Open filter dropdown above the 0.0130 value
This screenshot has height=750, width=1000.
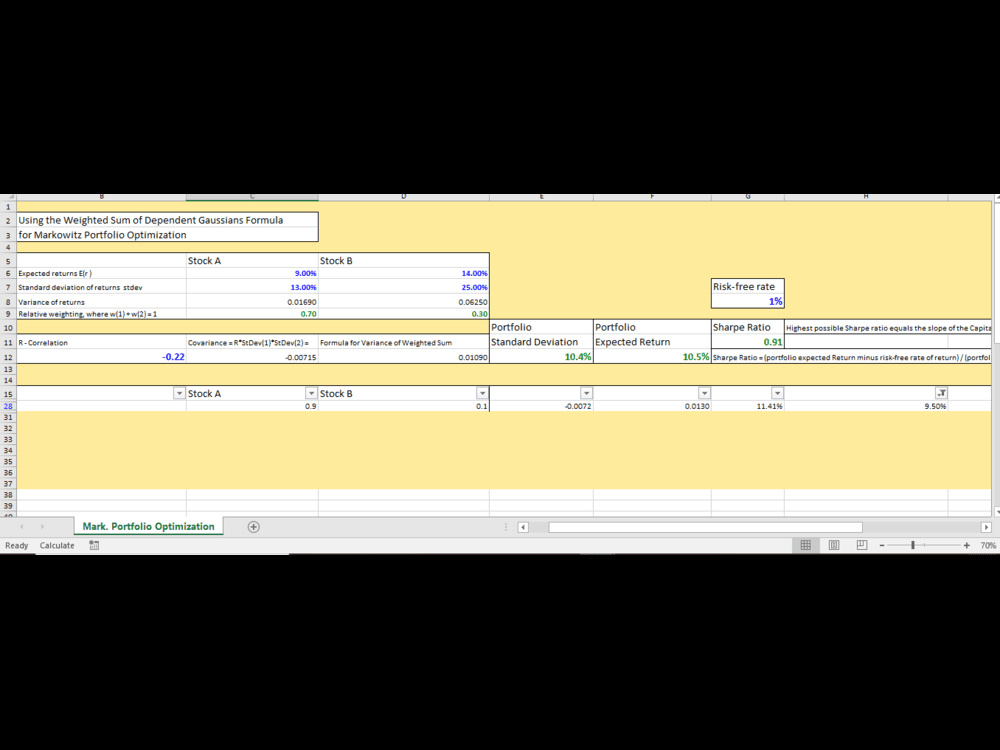[704, 393]
